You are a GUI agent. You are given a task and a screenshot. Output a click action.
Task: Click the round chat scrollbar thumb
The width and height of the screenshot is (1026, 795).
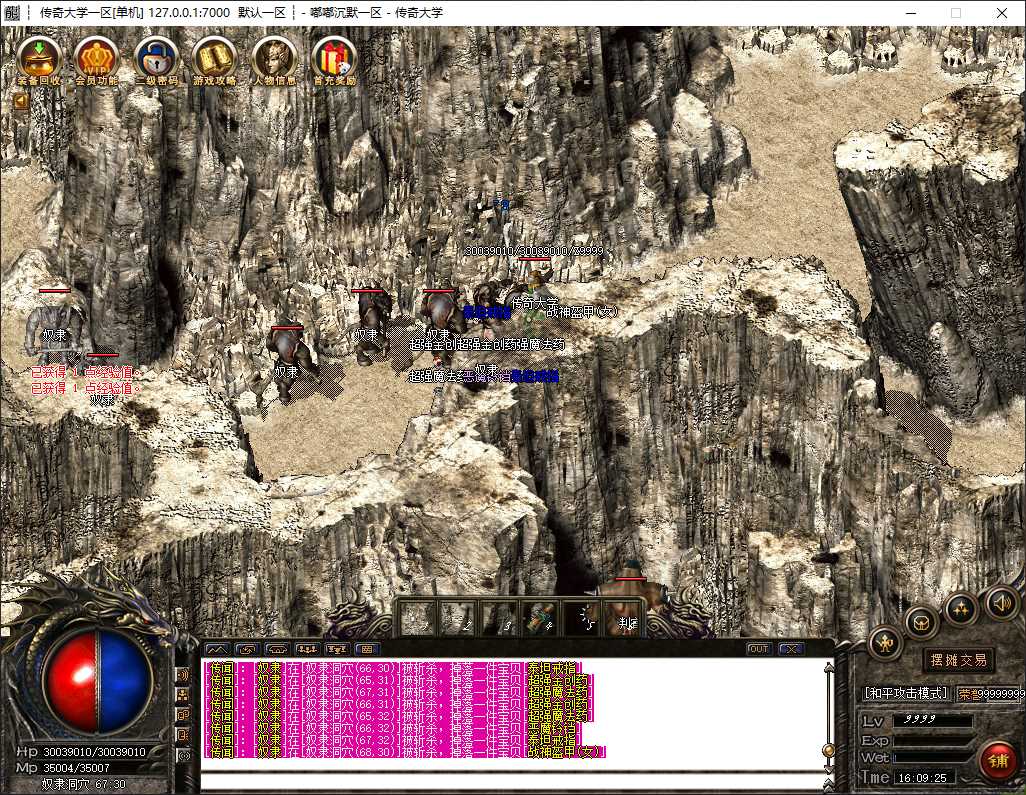(828, 750)
